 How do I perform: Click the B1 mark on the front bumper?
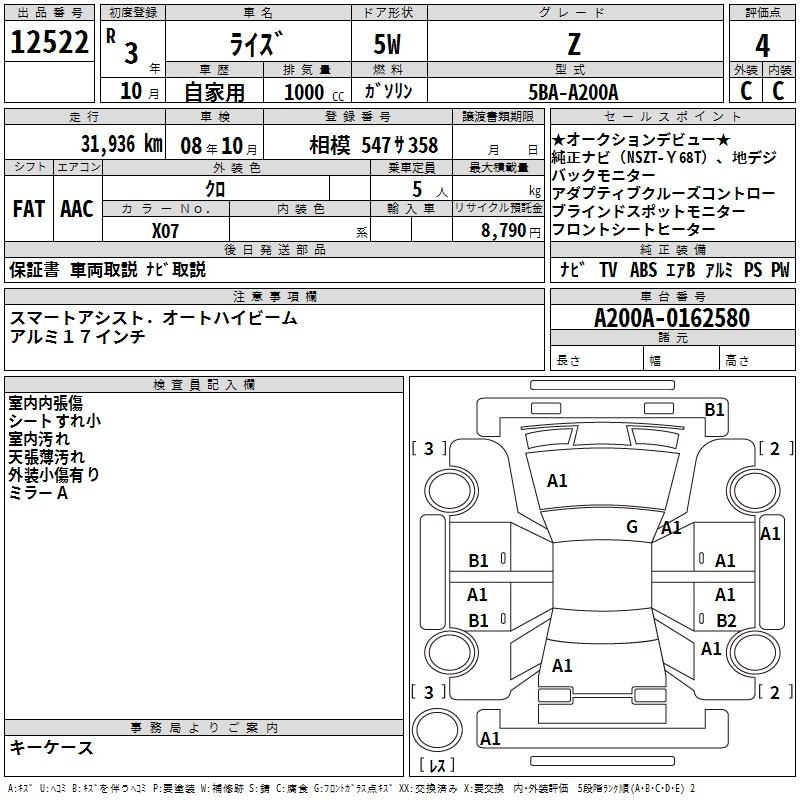[714, 409]
